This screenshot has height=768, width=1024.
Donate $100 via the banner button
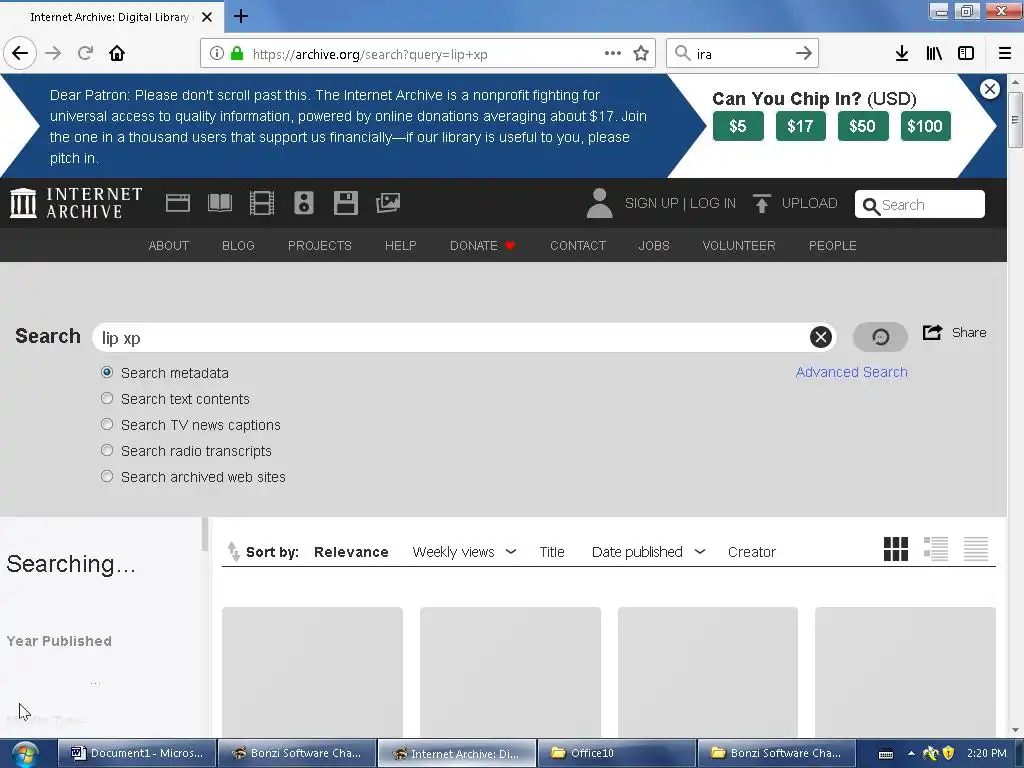(925, 126)
